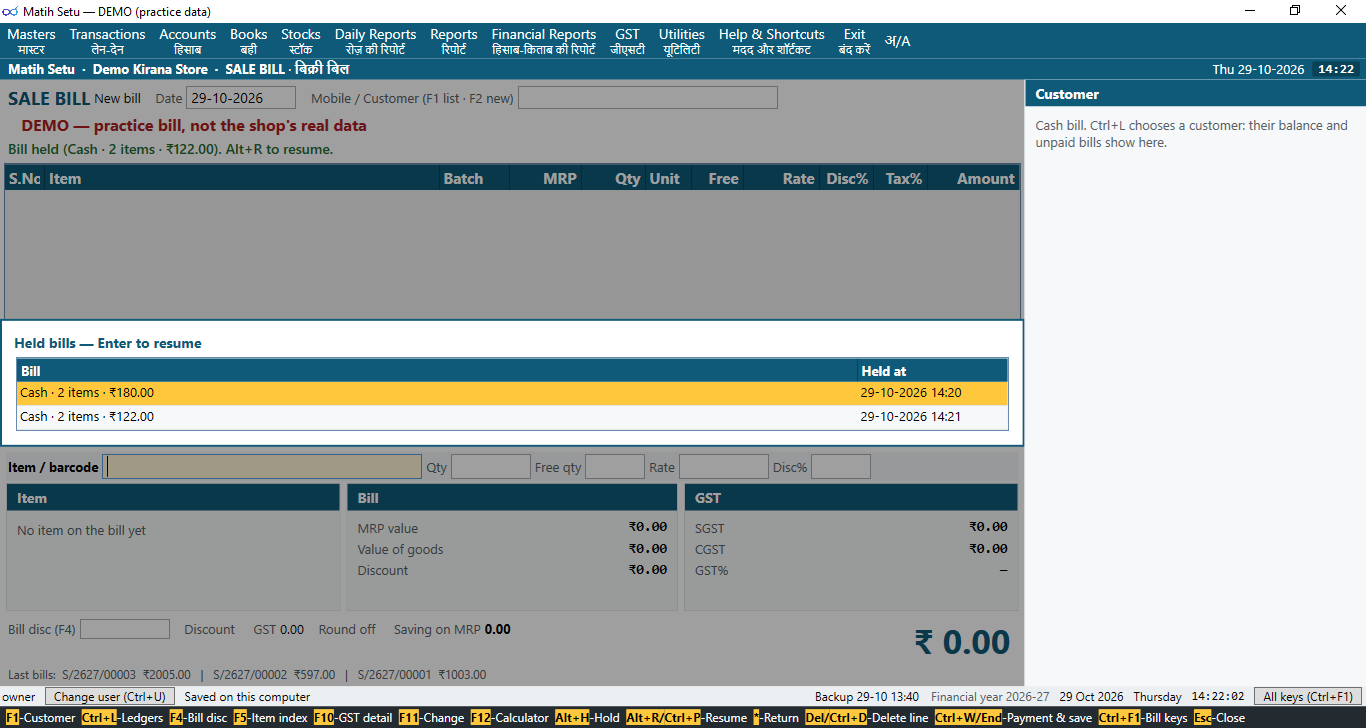1366x728 pixels.
Task: Open the Utilities menu
Action: (x=681, y=41)
